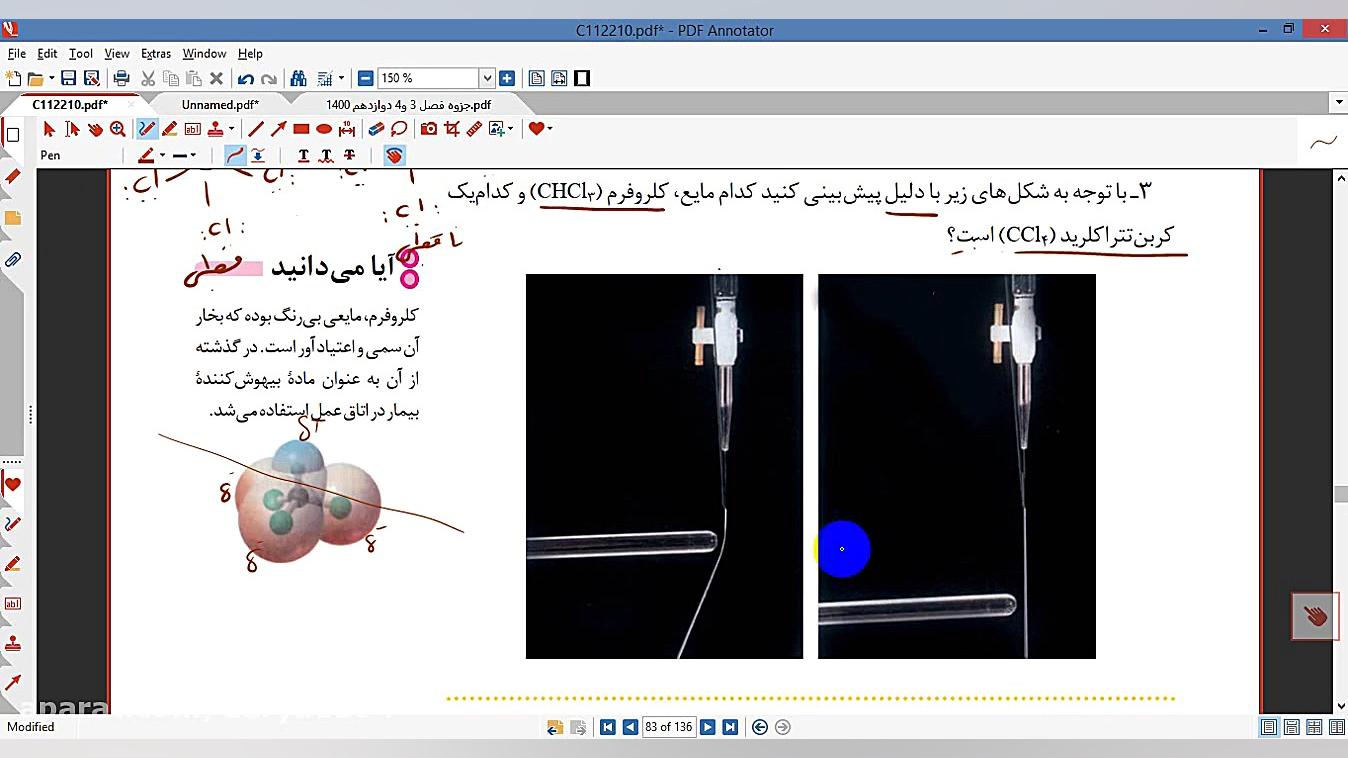The width and height of the screenshot is (1348, 758).
Task: Switch to the Unnamed.pdf tab
Action: (220, 104)
